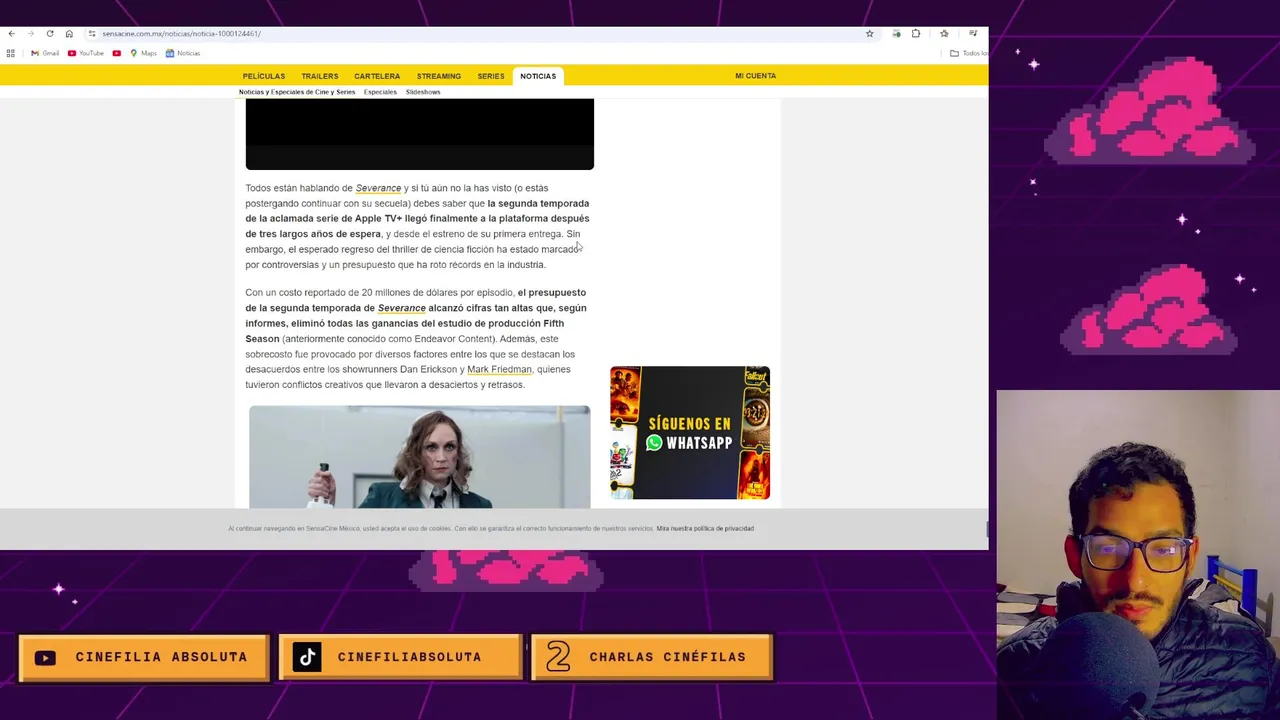Open MI CUENTA
The width and height of the screenshot is (1280, 720).
point(755,76)
